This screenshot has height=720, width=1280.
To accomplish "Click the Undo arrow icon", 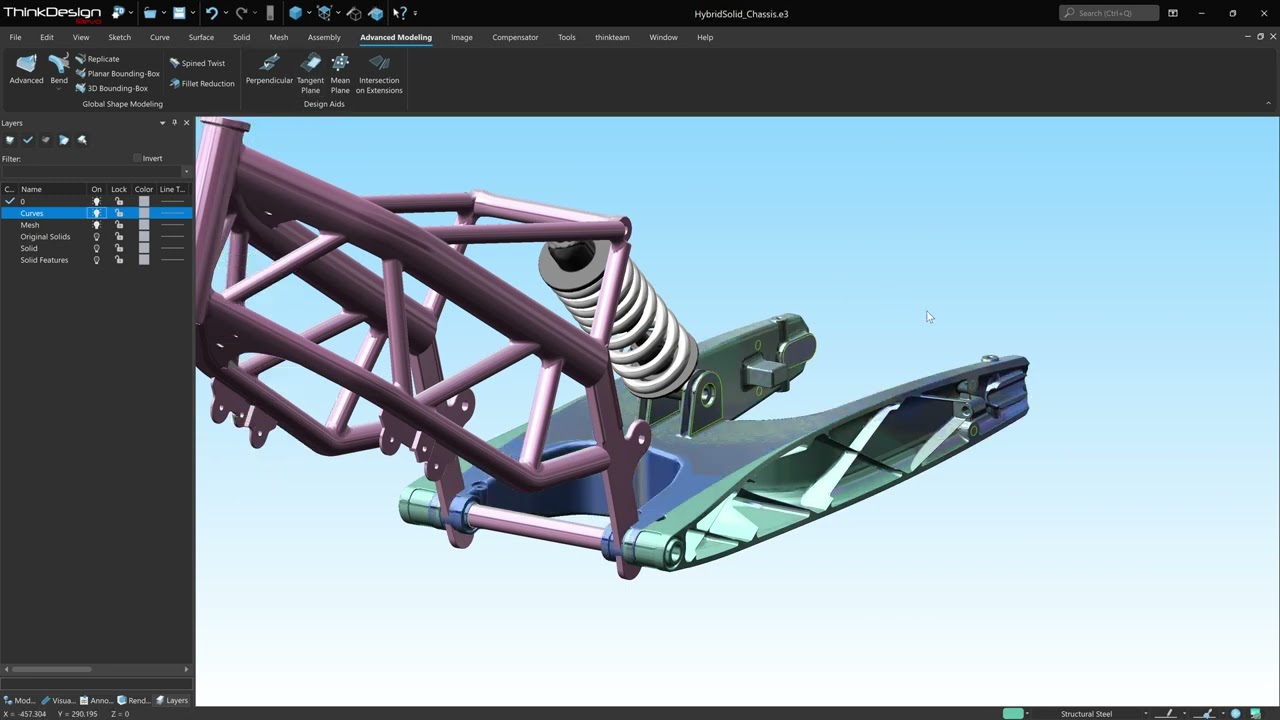I will 211,13.
